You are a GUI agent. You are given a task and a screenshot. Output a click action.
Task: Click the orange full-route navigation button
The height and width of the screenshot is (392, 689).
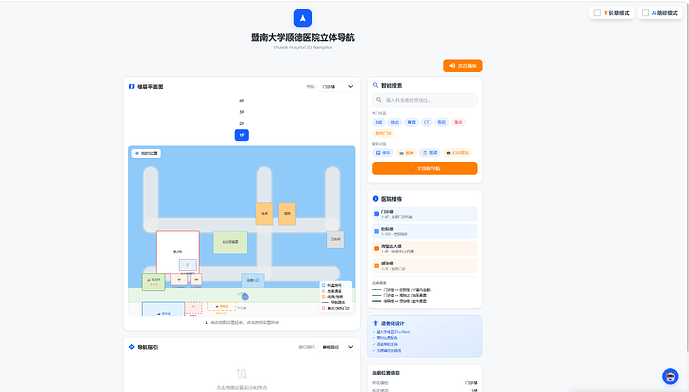tap(424, 168)
